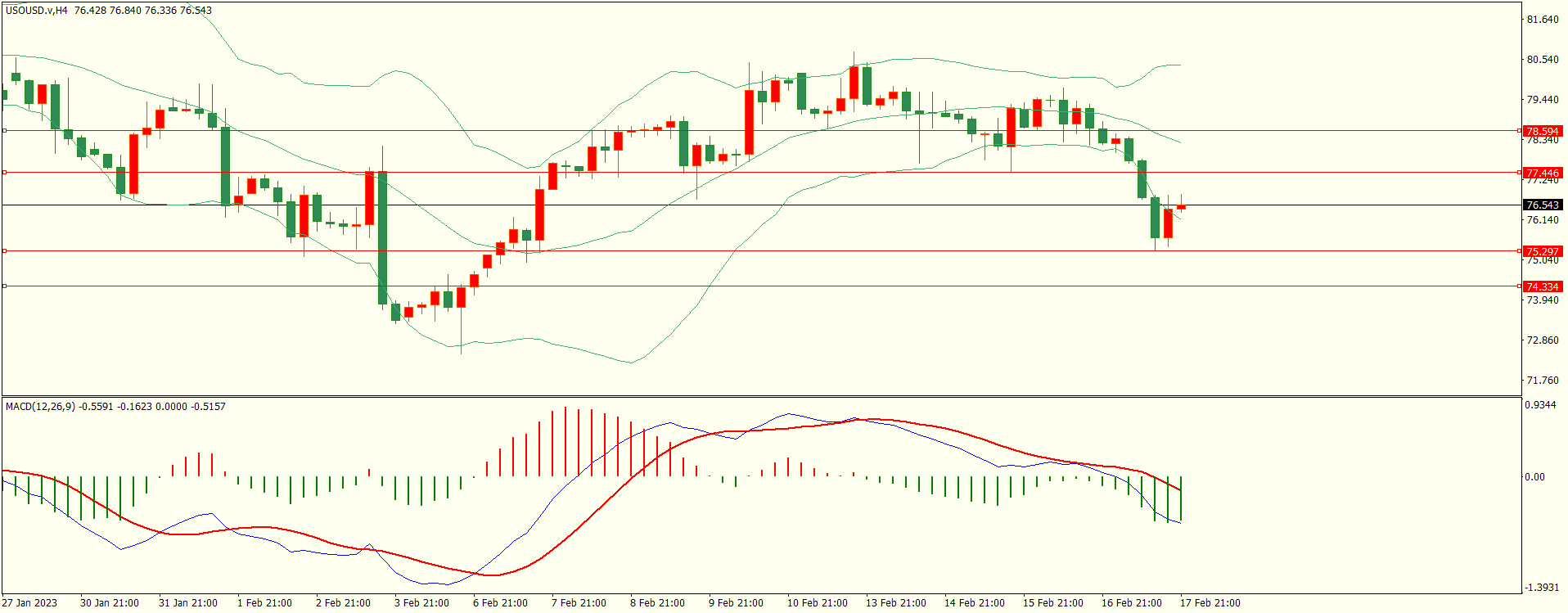Click the 10 Feb 21:00 time label
This screenshot has height=613, width=1568.
click(x=817, y=603)
